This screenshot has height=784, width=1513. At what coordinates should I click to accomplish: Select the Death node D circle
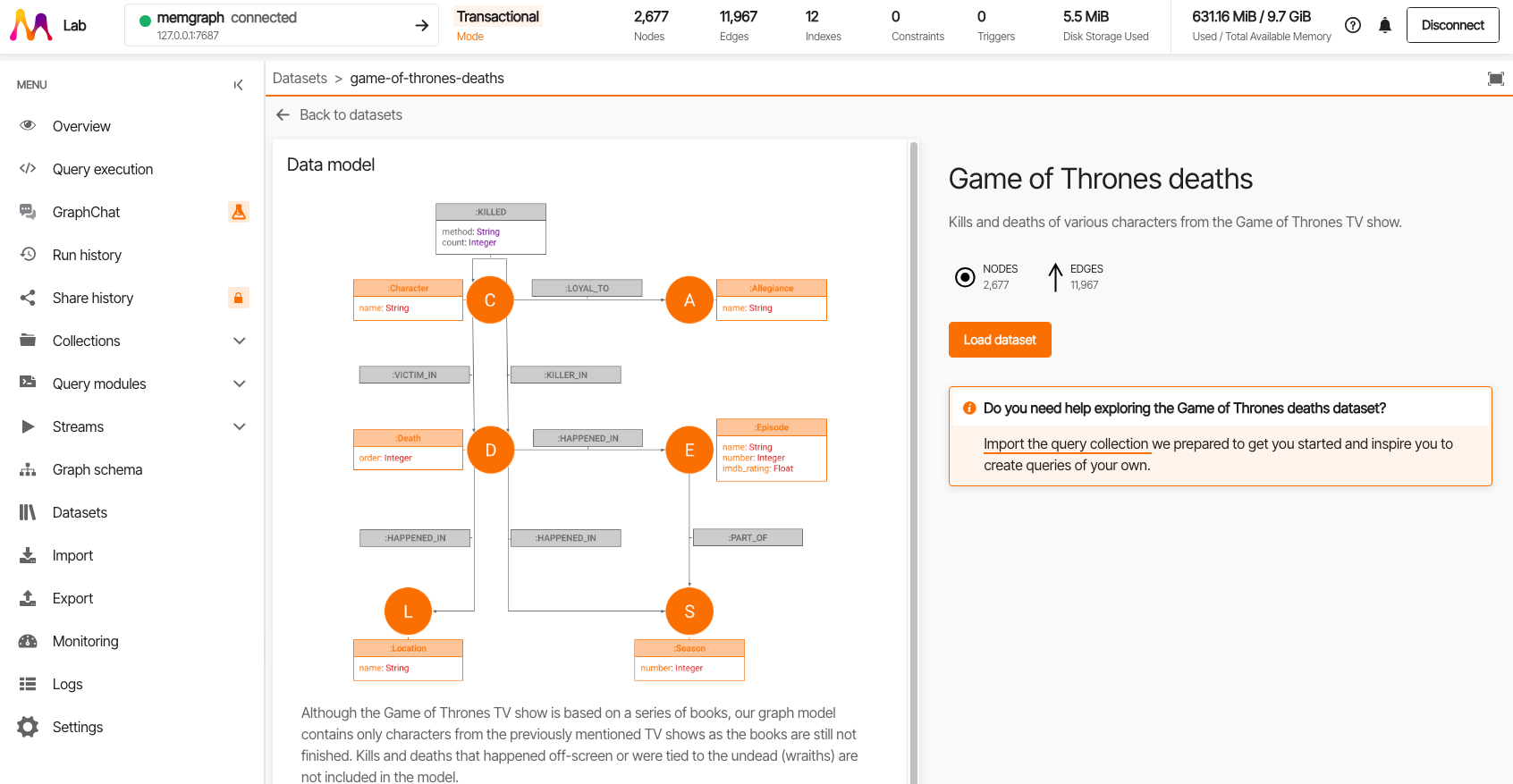[490, 450]
